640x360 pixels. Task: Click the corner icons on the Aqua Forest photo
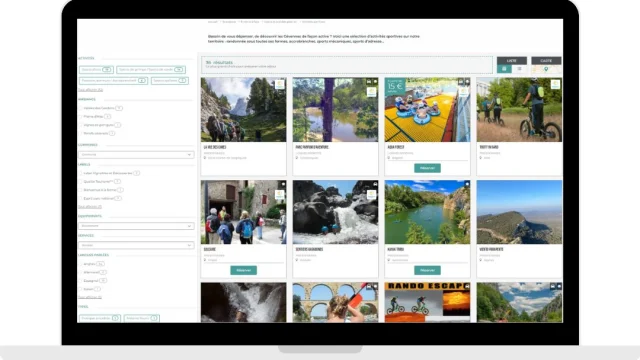(x=464, y=82)
